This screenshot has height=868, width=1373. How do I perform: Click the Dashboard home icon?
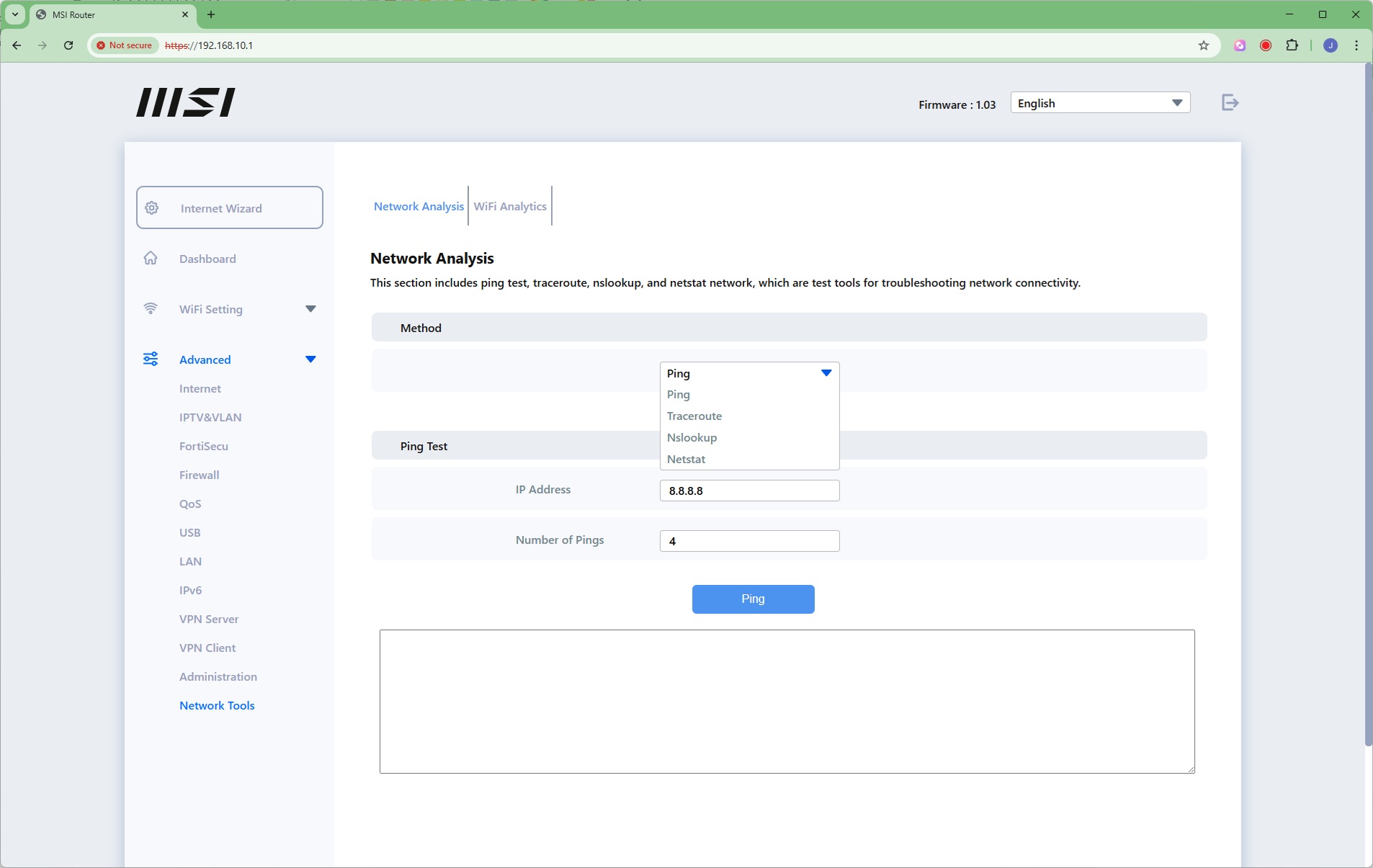[151, 259]
